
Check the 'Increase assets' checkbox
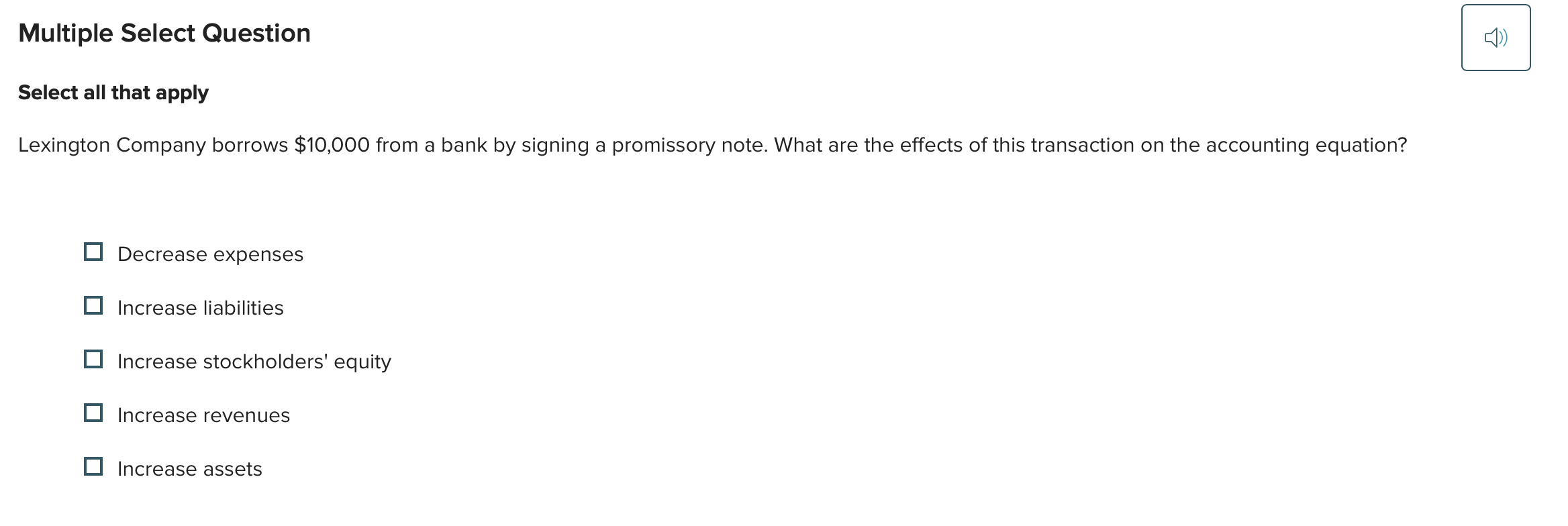point(93,466)
